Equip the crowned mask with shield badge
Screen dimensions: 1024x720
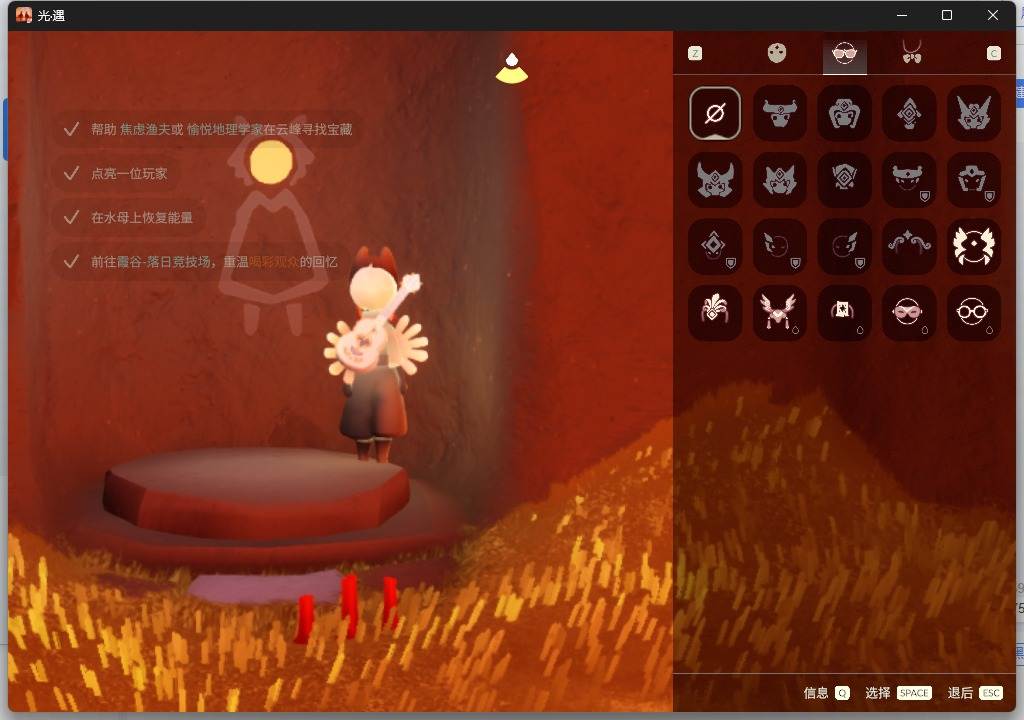click(x=973, y=180)
